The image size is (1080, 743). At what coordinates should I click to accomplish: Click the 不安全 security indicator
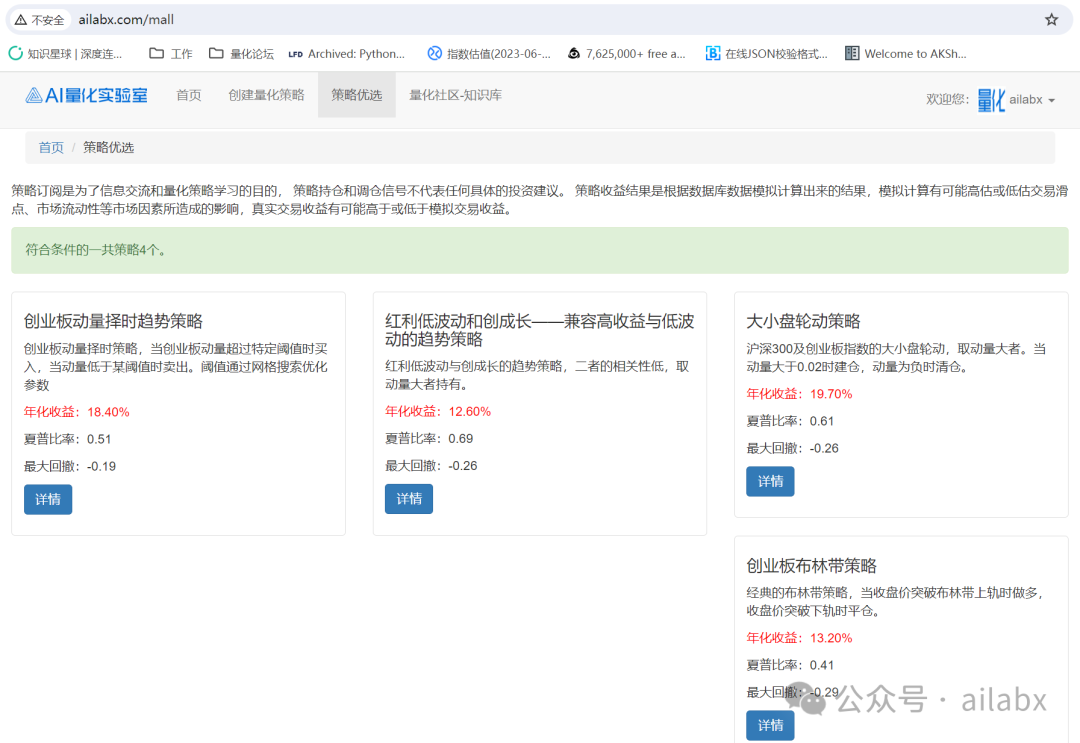pyautogui.click(x=40, y=19)
